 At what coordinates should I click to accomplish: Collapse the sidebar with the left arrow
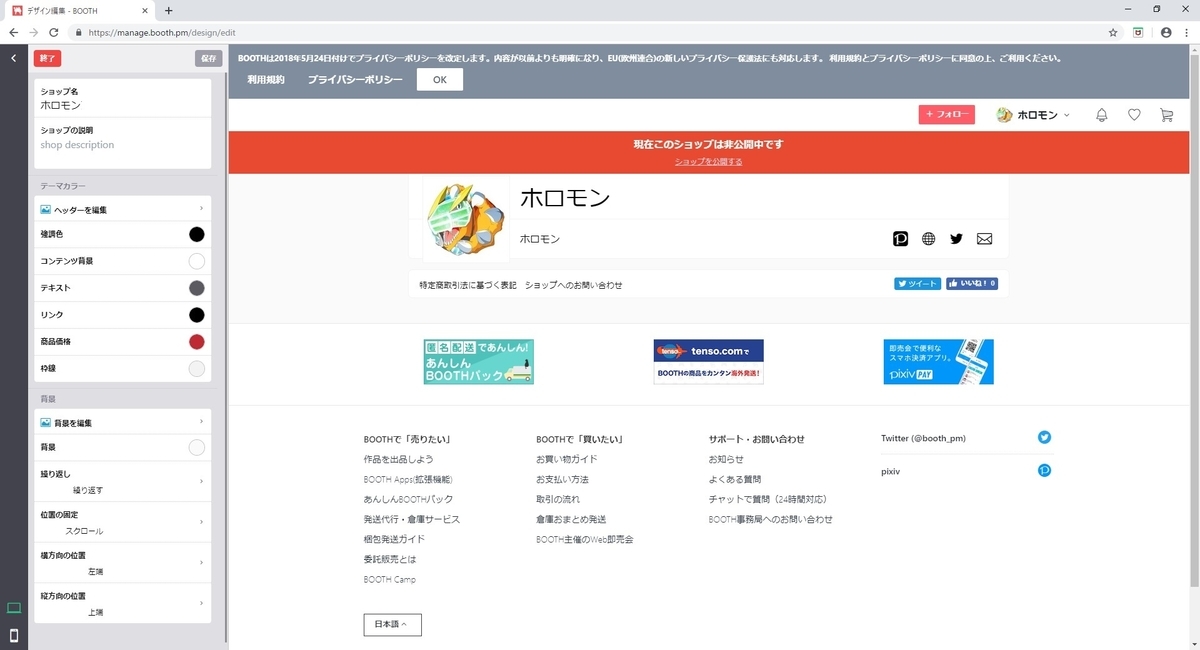[13, 58]
